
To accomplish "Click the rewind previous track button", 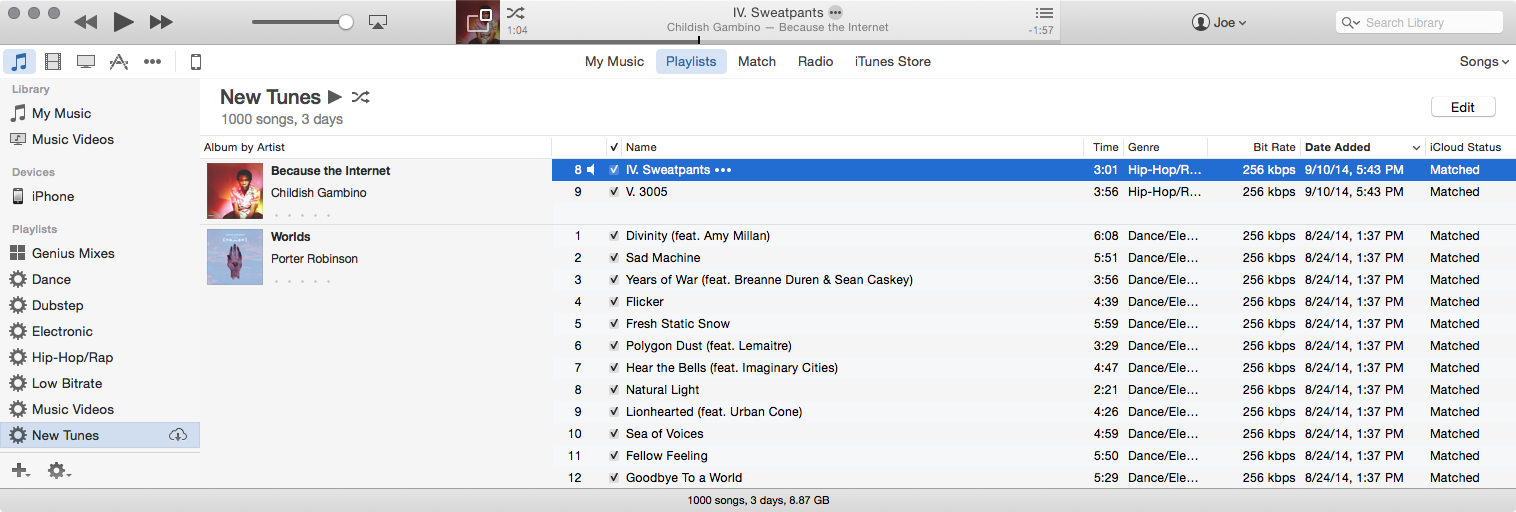I will [x=86, y=22].
